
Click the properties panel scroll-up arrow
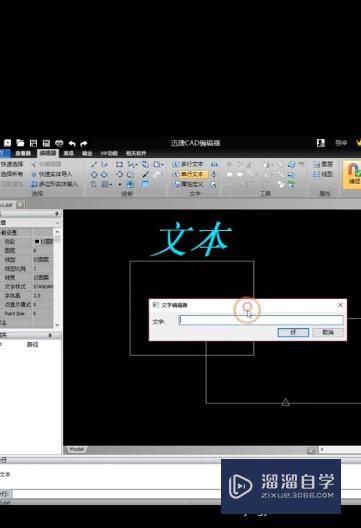point(57,232)
